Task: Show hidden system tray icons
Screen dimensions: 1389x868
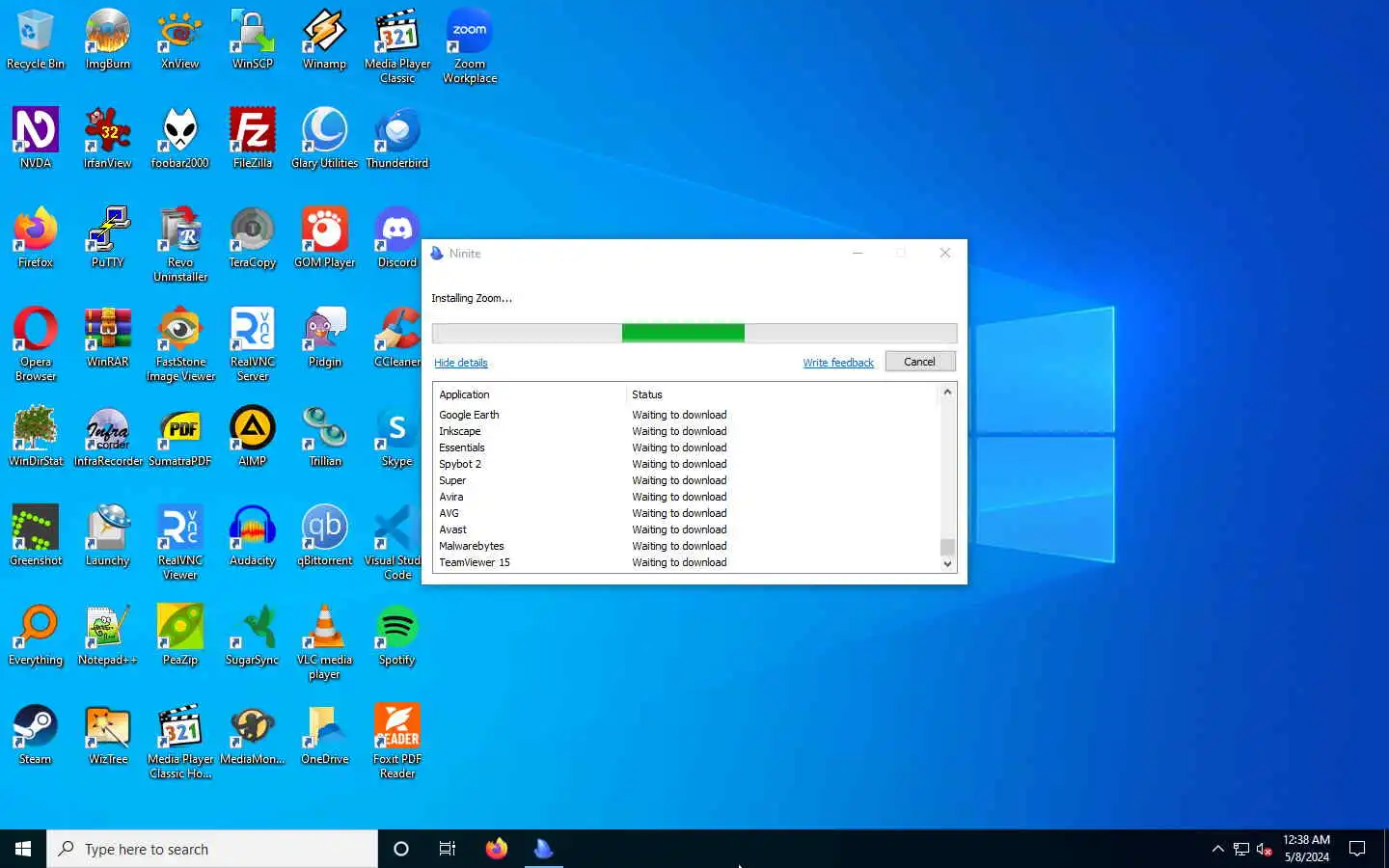Action: (1217, 849)
